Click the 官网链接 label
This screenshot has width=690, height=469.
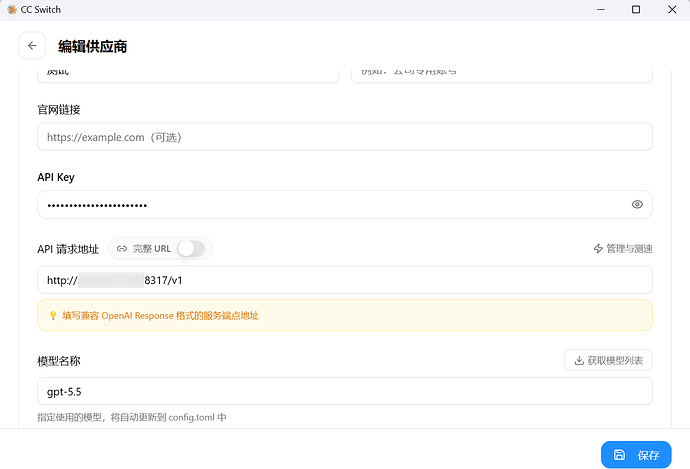coord(59,110)
